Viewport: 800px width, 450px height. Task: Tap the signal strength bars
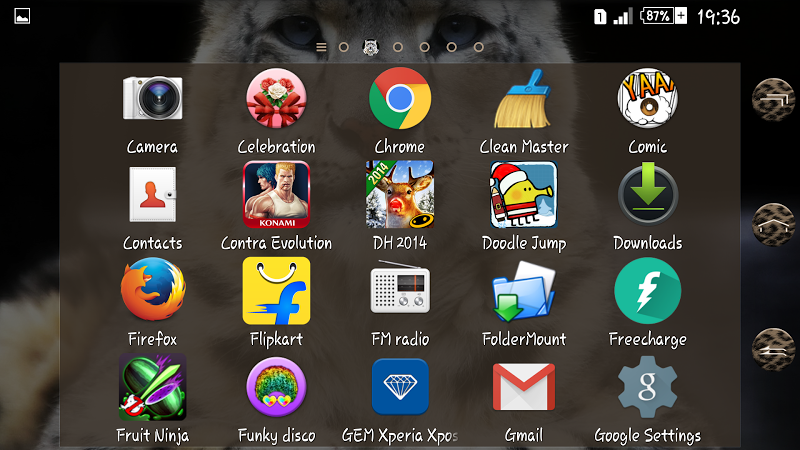coord(623,16)
